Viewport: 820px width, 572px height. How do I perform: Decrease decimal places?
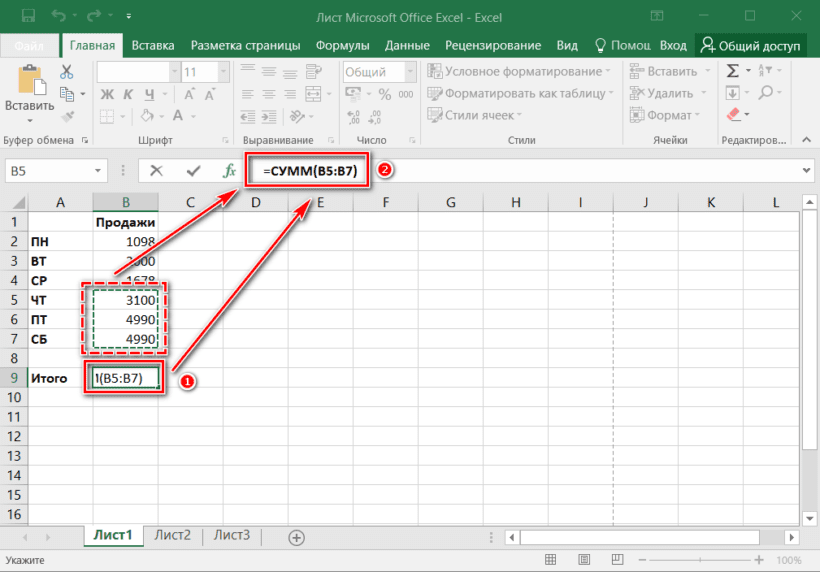point(374,117)
